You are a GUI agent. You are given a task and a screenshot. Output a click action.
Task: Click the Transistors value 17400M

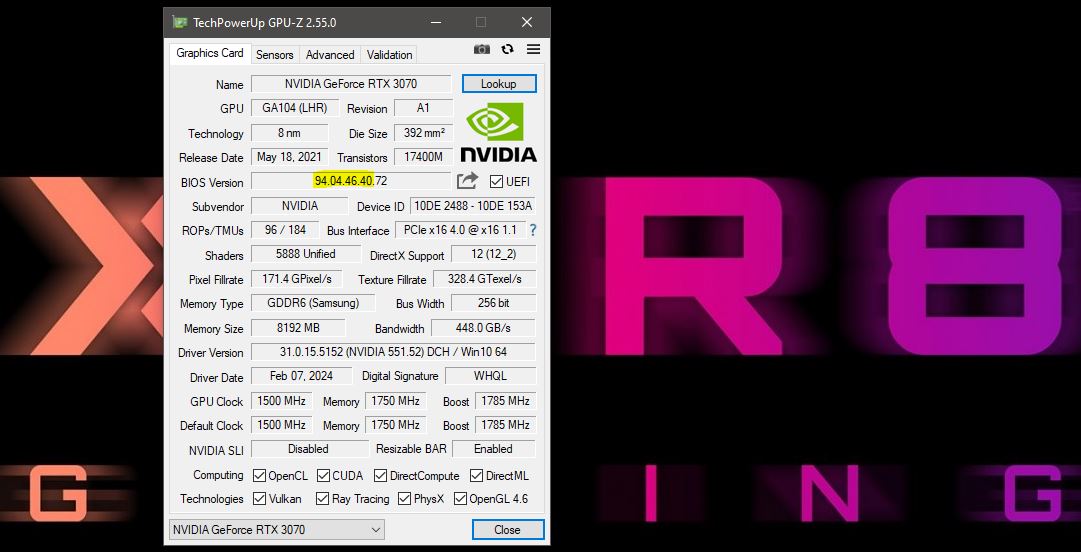point(423,157)
